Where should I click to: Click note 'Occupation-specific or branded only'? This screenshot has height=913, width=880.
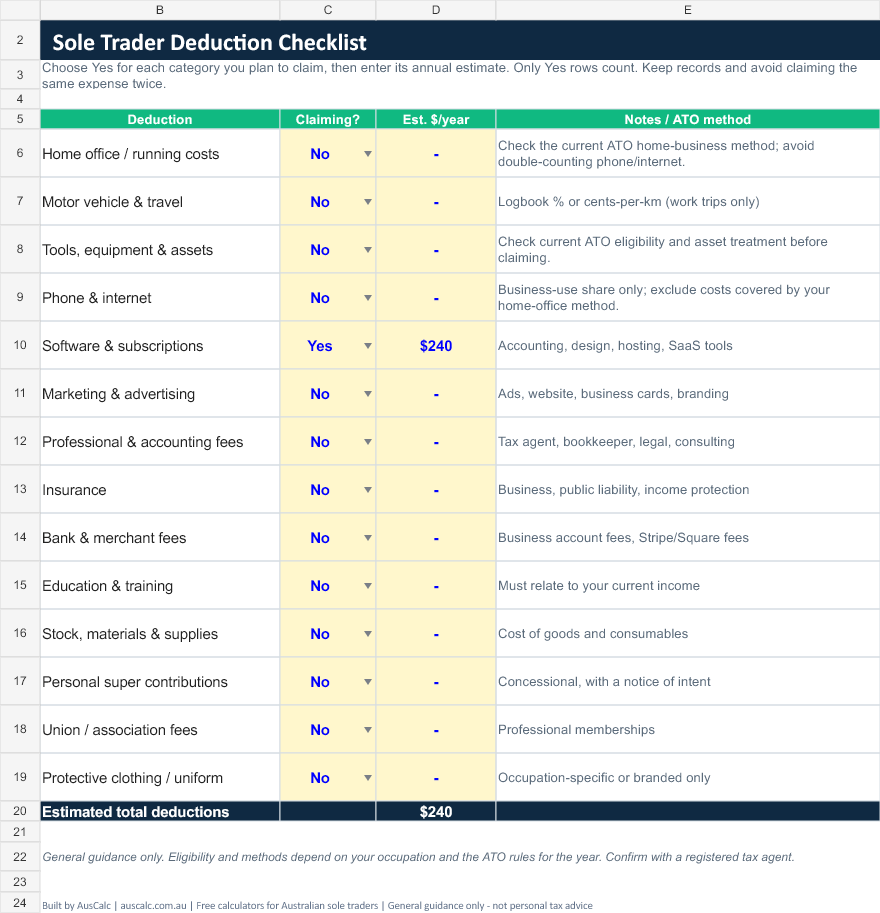click(x=604, y=778)
